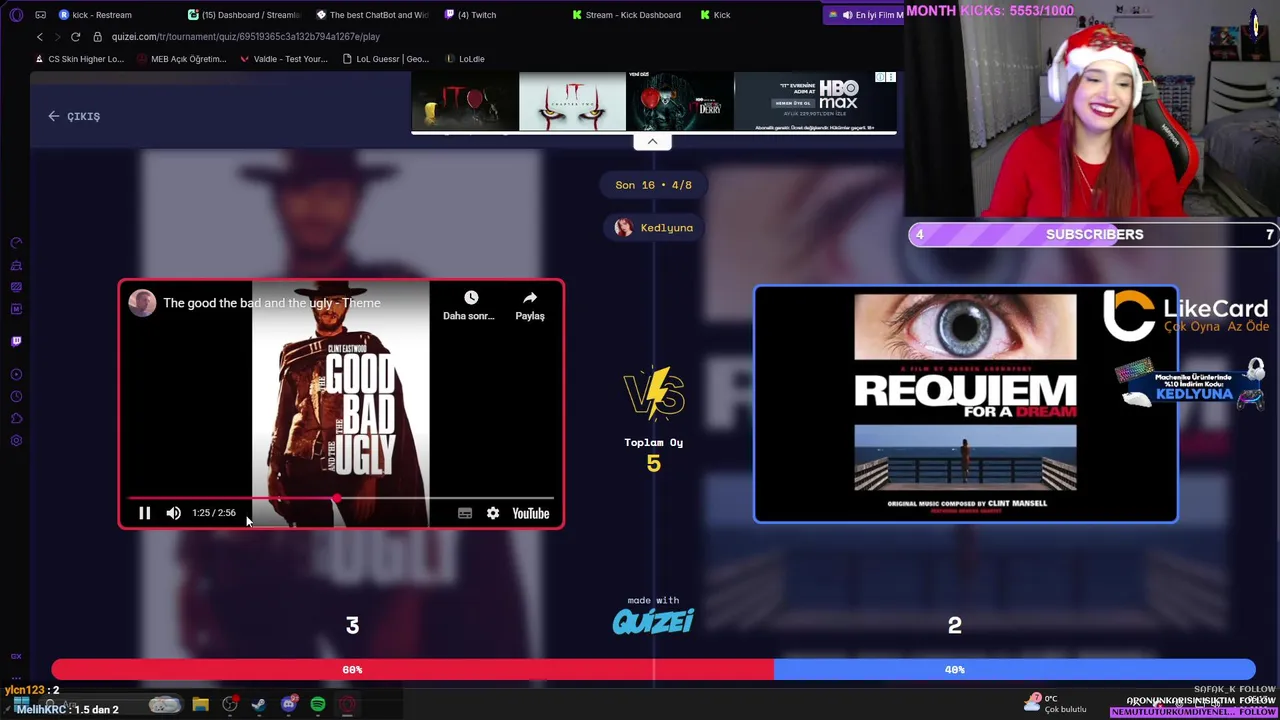This screenshot has height=720, width=1280.
Task: Open Spotify from taskbar
Action: (318, 705)
